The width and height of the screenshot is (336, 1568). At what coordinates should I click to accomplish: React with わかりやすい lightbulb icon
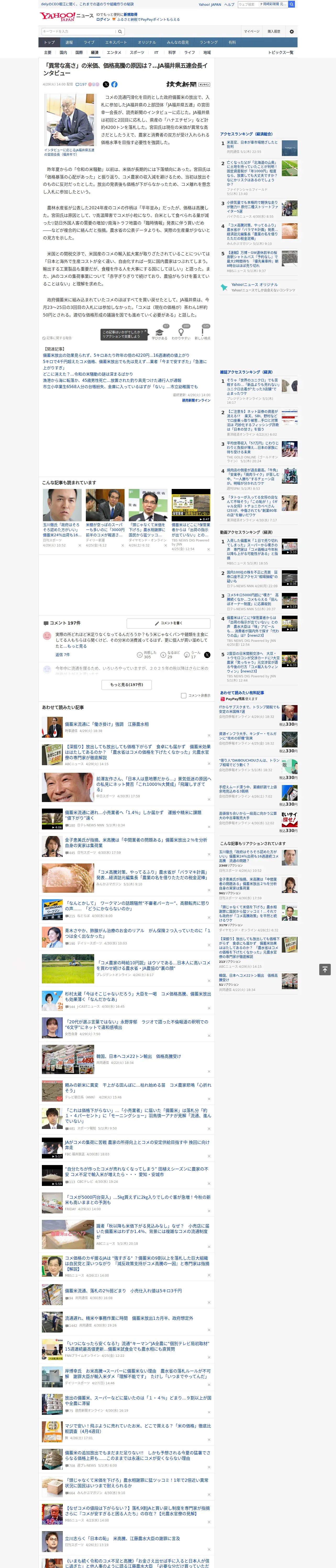pos(181,332)
